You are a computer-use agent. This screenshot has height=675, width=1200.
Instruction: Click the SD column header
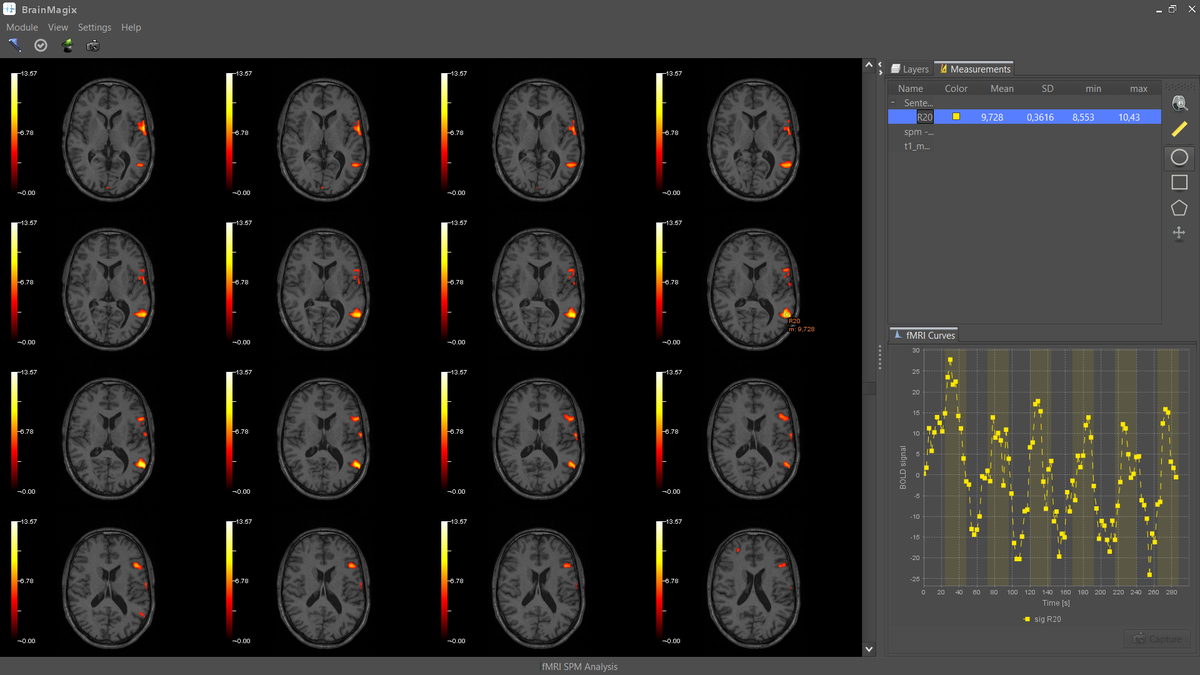[x=1048, y=89]
